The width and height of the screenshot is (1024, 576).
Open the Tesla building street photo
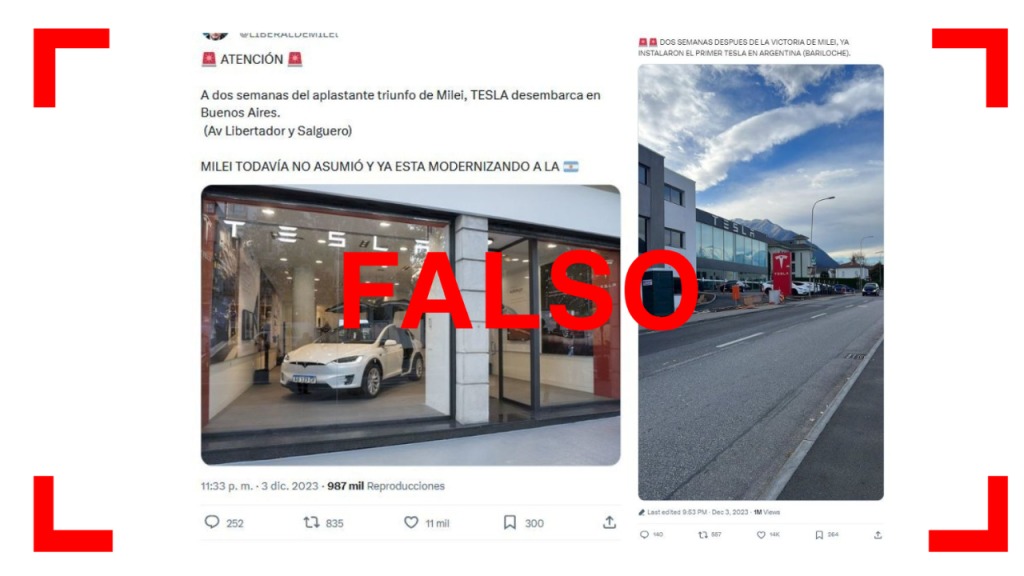761,282
